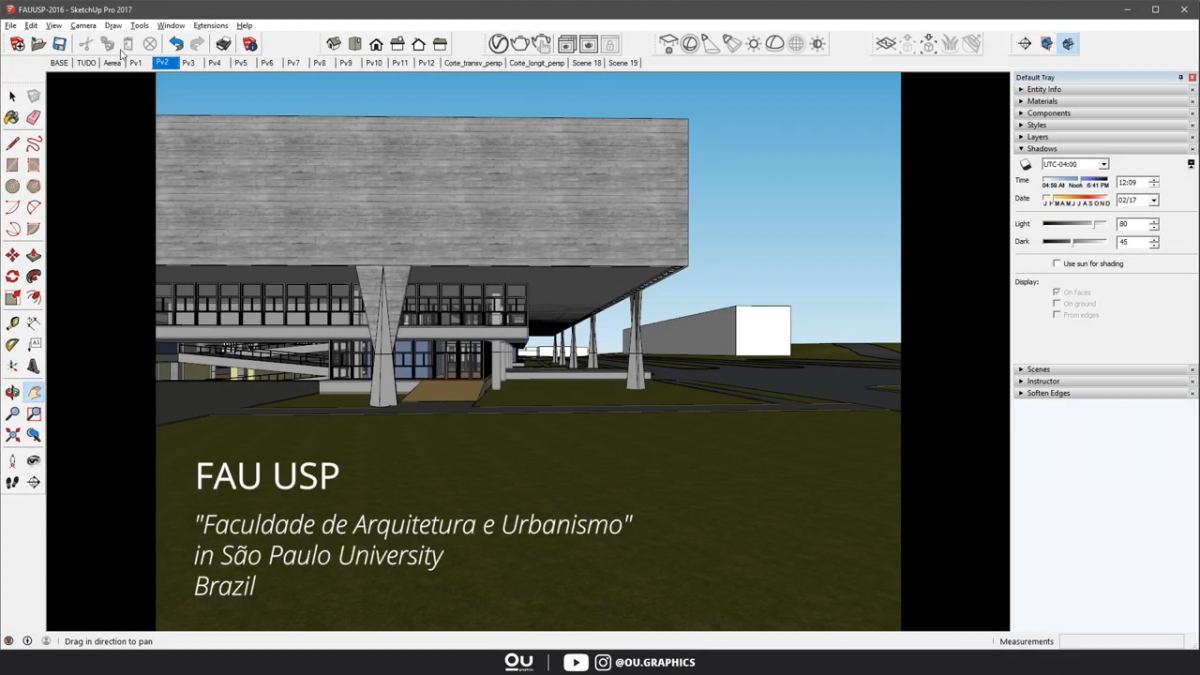Expand the Materials panel
This screenshot has width=1200, height=675.
pos(1104,101)
